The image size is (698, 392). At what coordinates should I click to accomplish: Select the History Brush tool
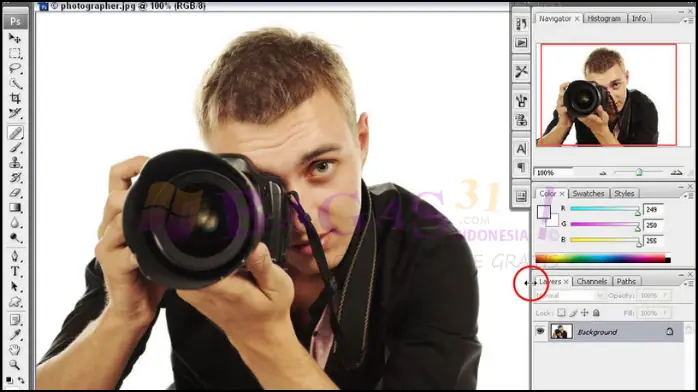pos(15,178)
